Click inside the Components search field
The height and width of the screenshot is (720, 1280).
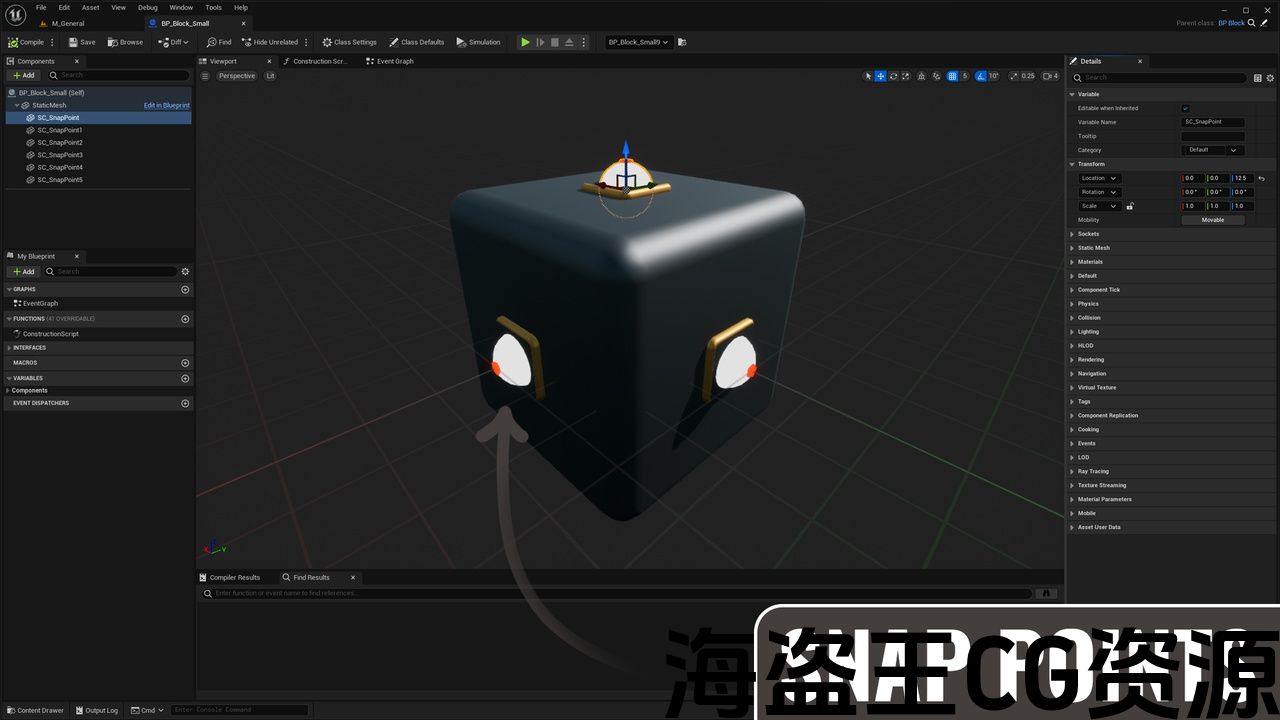[122, 75]
